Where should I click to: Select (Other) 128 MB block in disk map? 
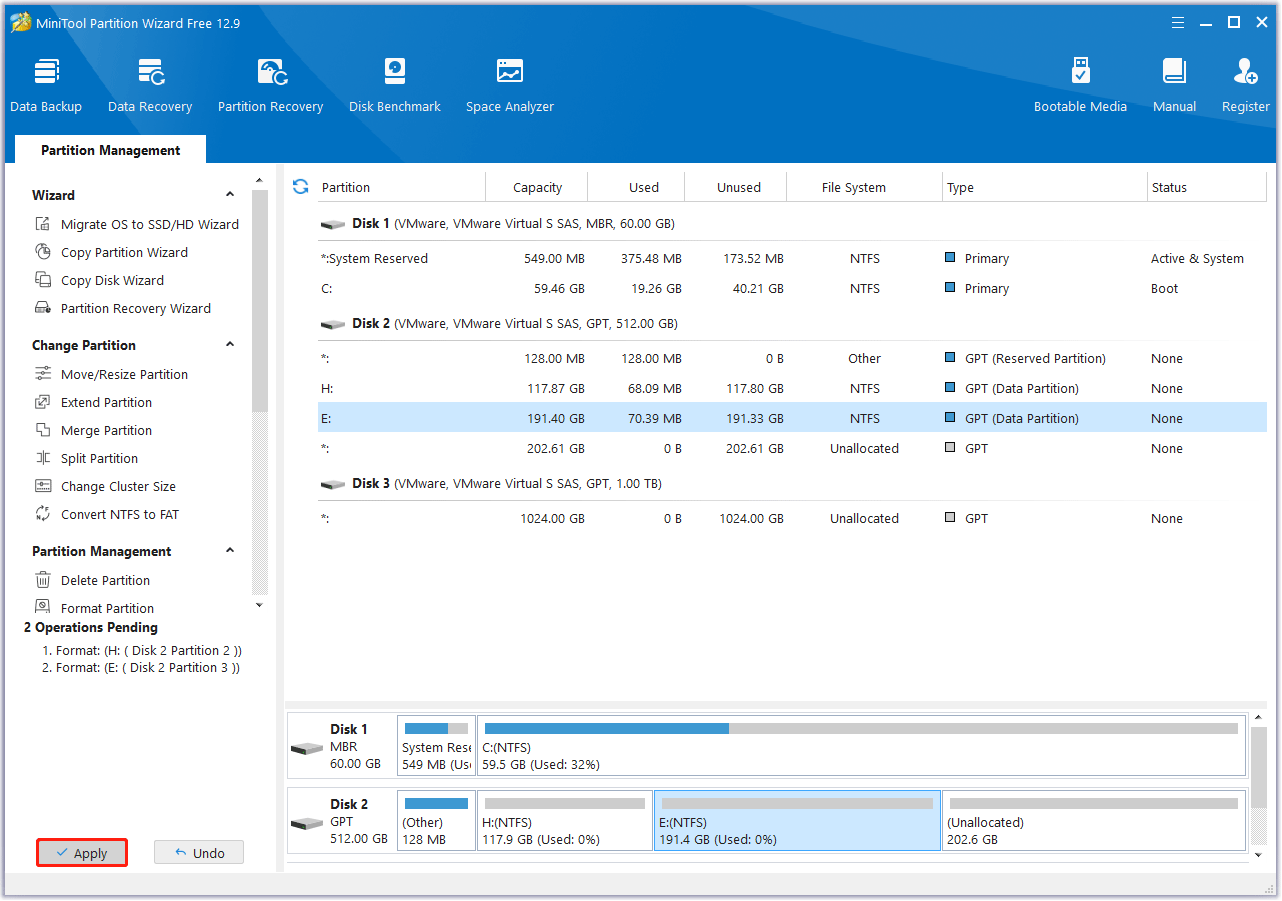click(436, 821)
